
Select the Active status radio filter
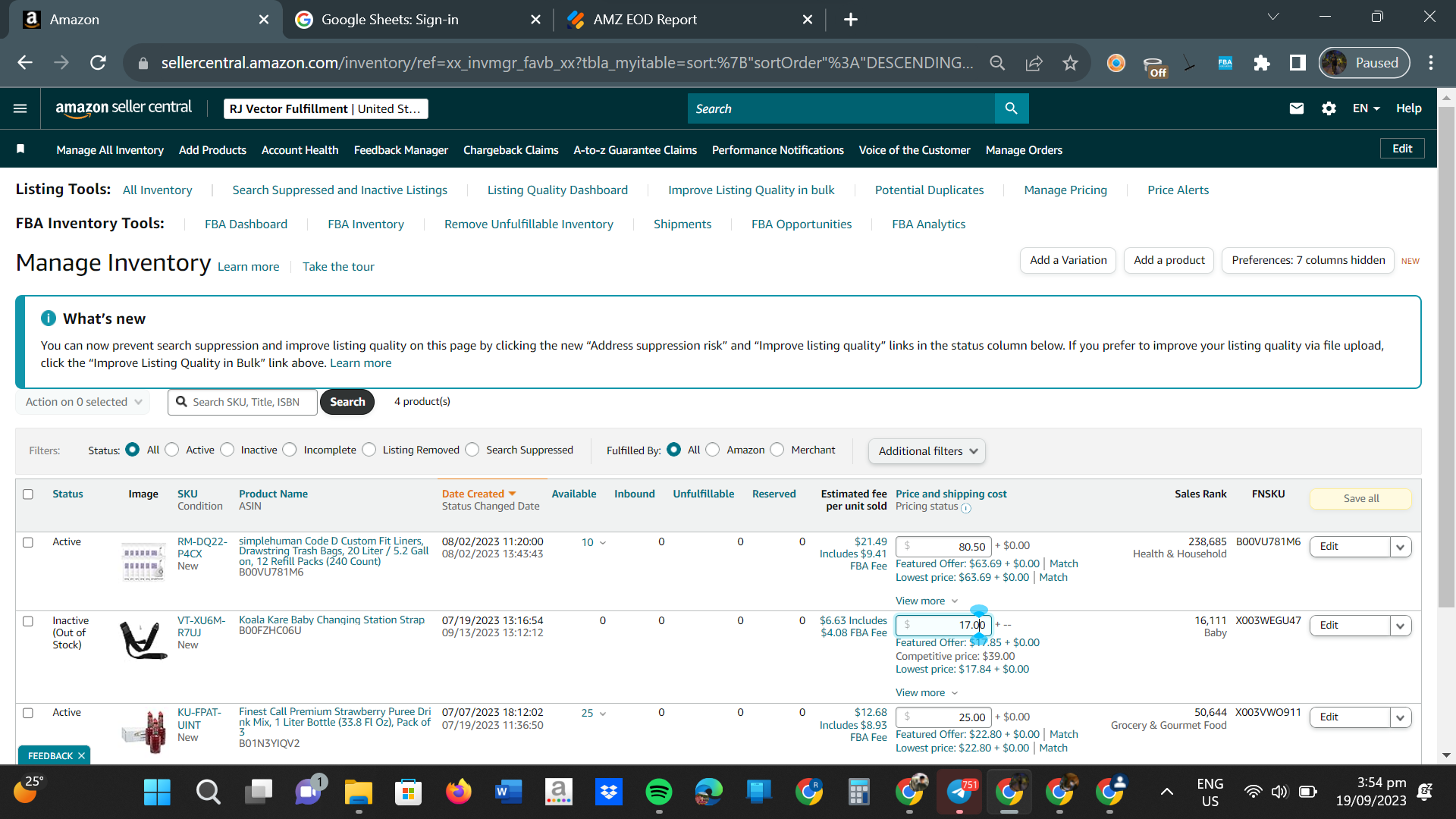tap(172, 450)
